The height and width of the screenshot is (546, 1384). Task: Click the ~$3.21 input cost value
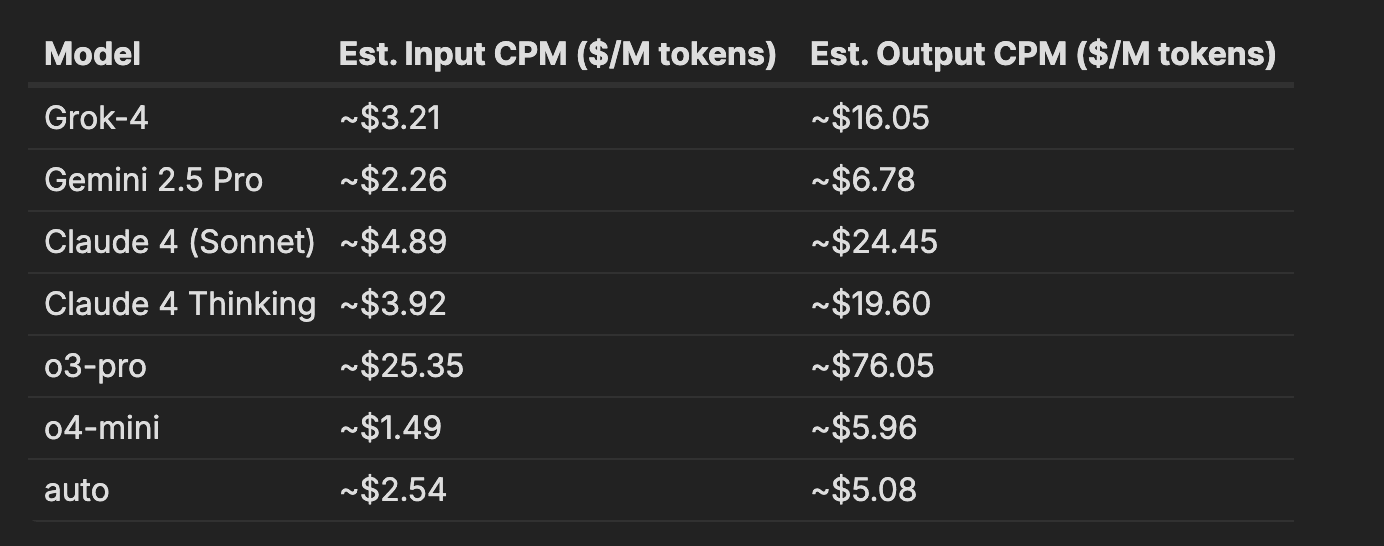coord(390,118)
